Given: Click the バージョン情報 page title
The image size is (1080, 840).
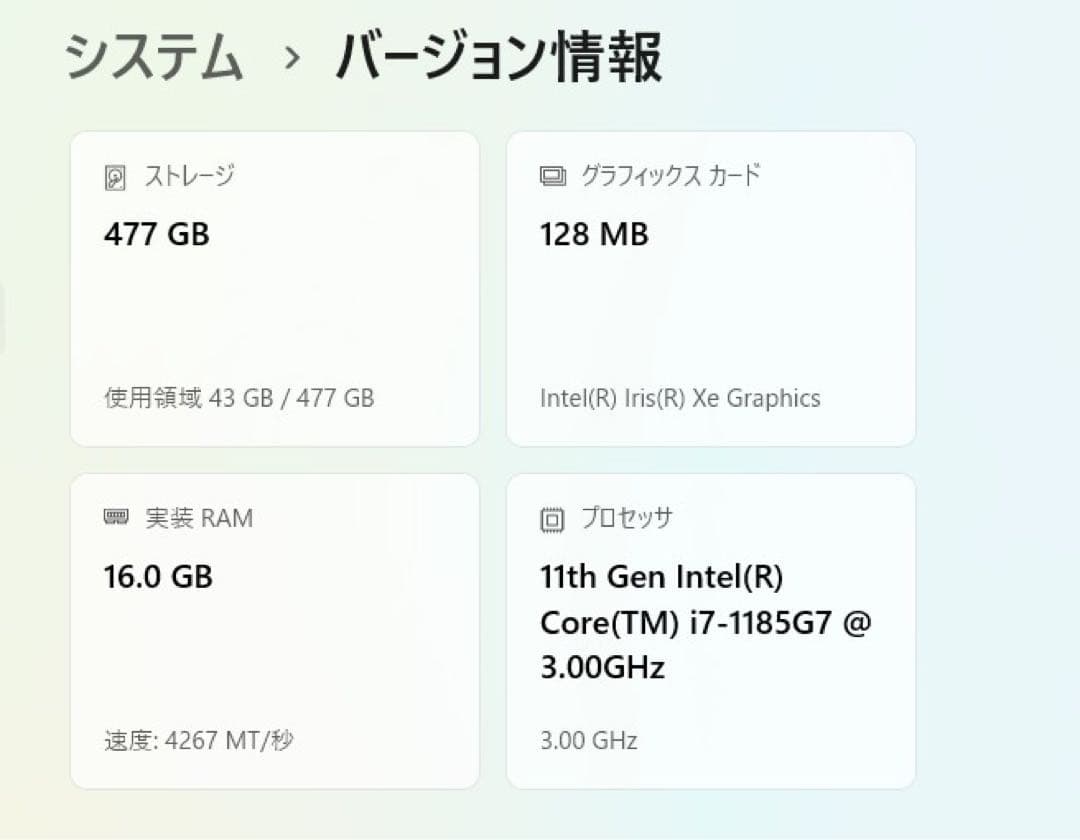Looking at the screenshot, I should tap(500, 58).
